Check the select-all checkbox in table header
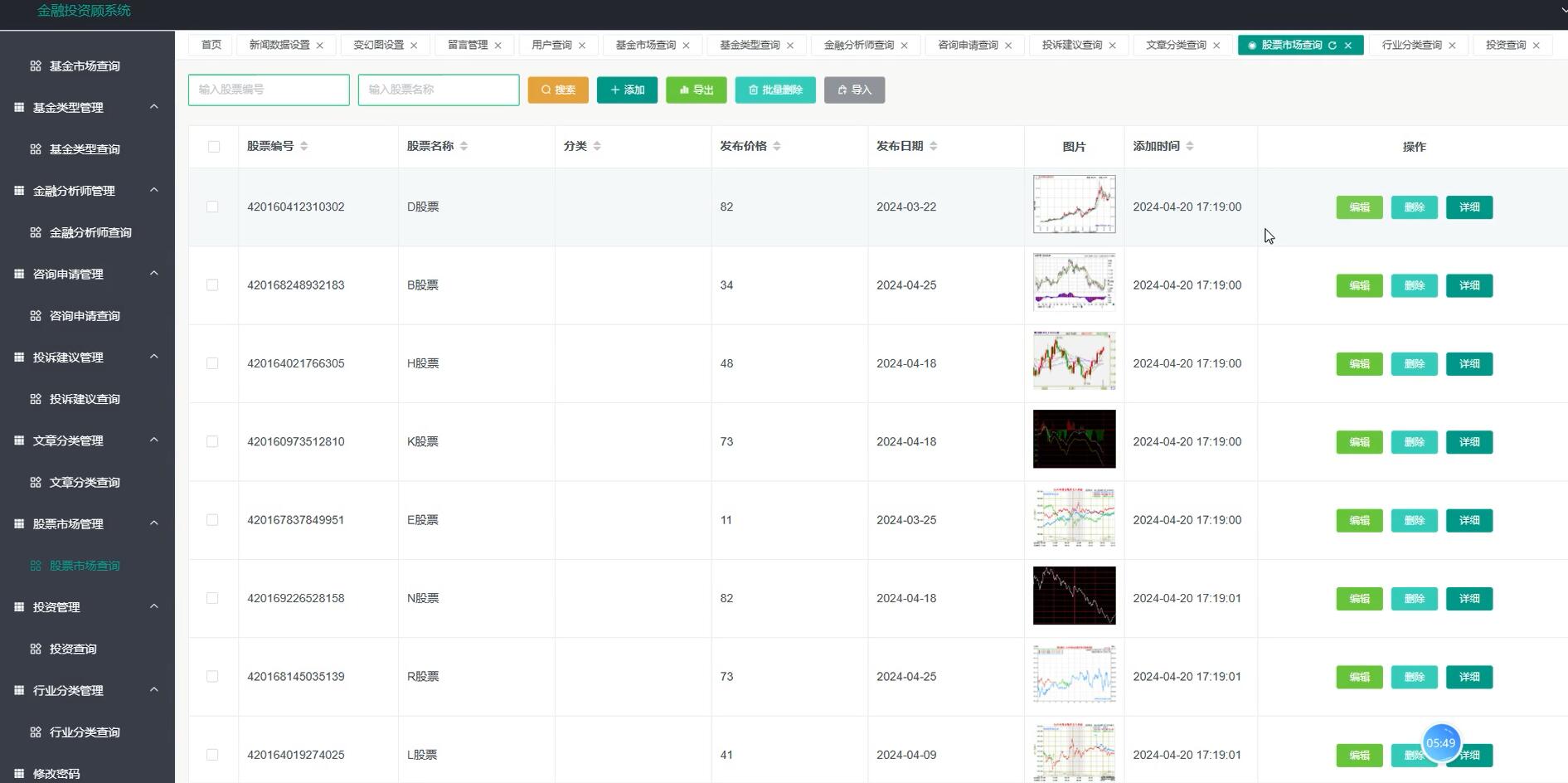 click(x=213, y=146)
